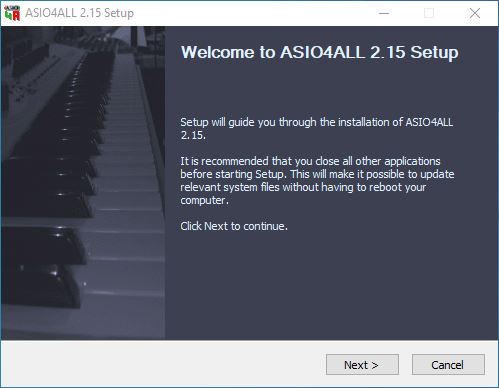
Task: Cancel the ASIO4ALL setup
Action: [x=448, y=365]
